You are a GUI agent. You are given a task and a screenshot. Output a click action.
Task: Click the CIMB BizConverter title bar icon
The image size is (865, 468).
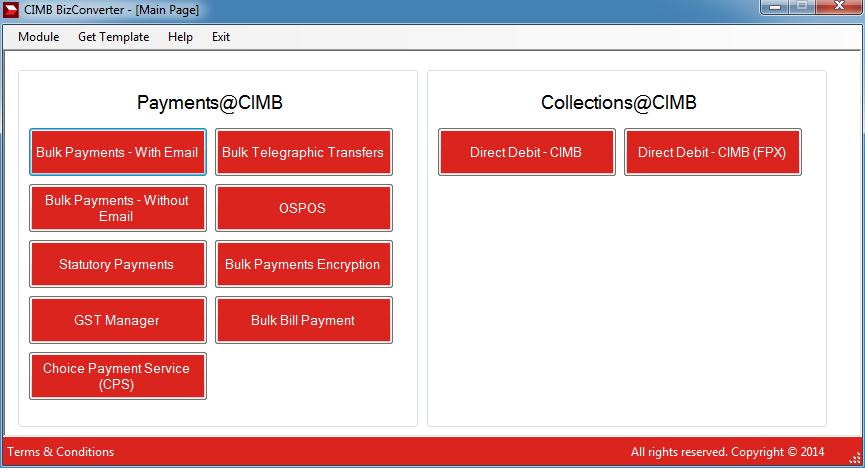point(11,10)
